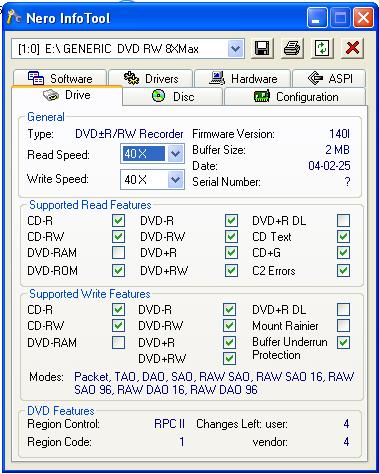Open the Software tab
Screen dimensions: 379x474
(60, 78)
